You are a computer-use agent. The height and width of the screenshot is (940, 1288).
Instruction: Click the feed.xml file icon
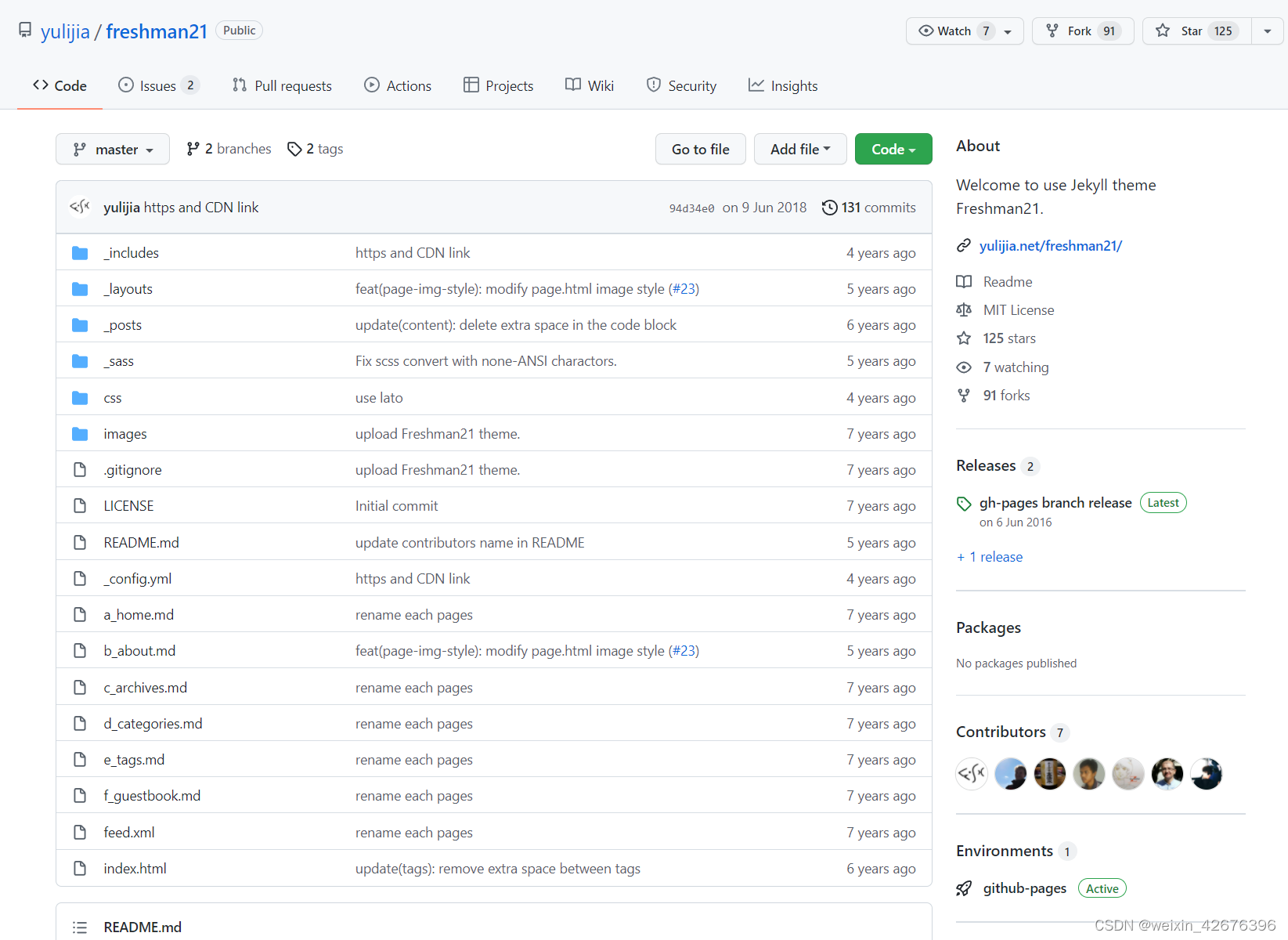(80, 832)
